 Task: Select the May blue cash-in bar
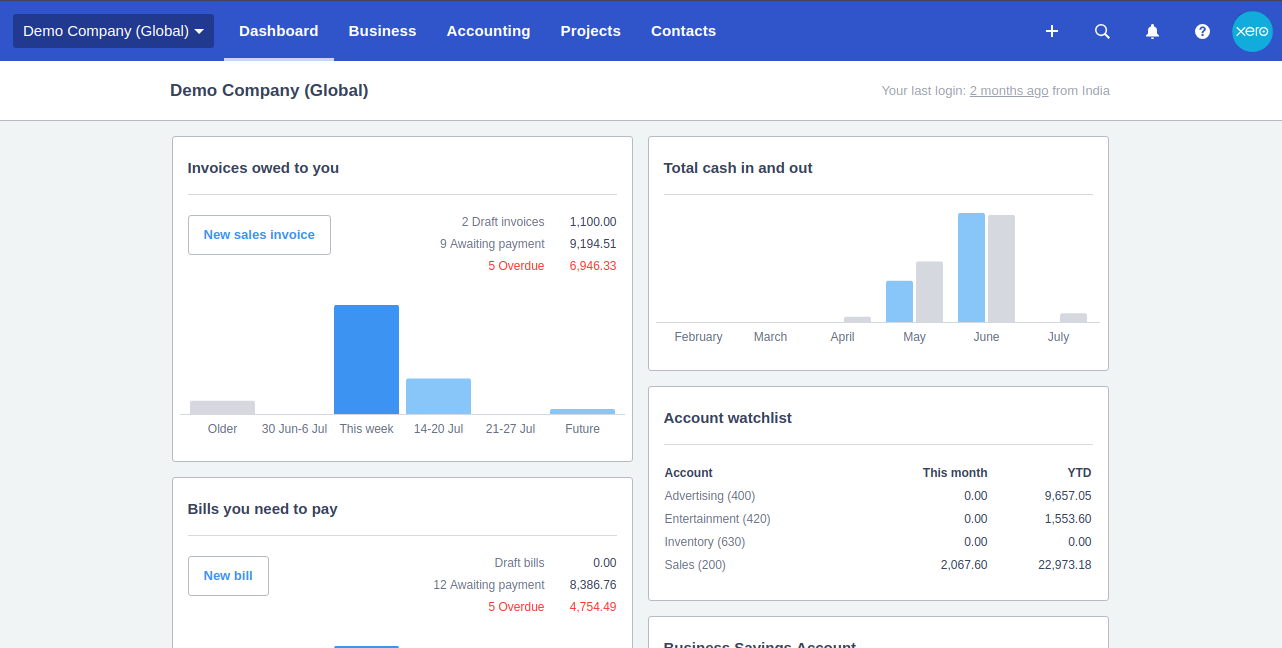click(899, 301)
